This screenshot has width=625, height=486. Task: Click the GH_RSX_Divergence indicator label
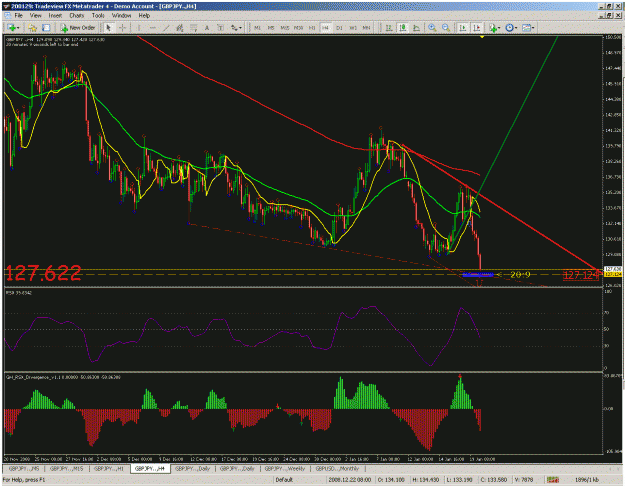tap(63, 377)
